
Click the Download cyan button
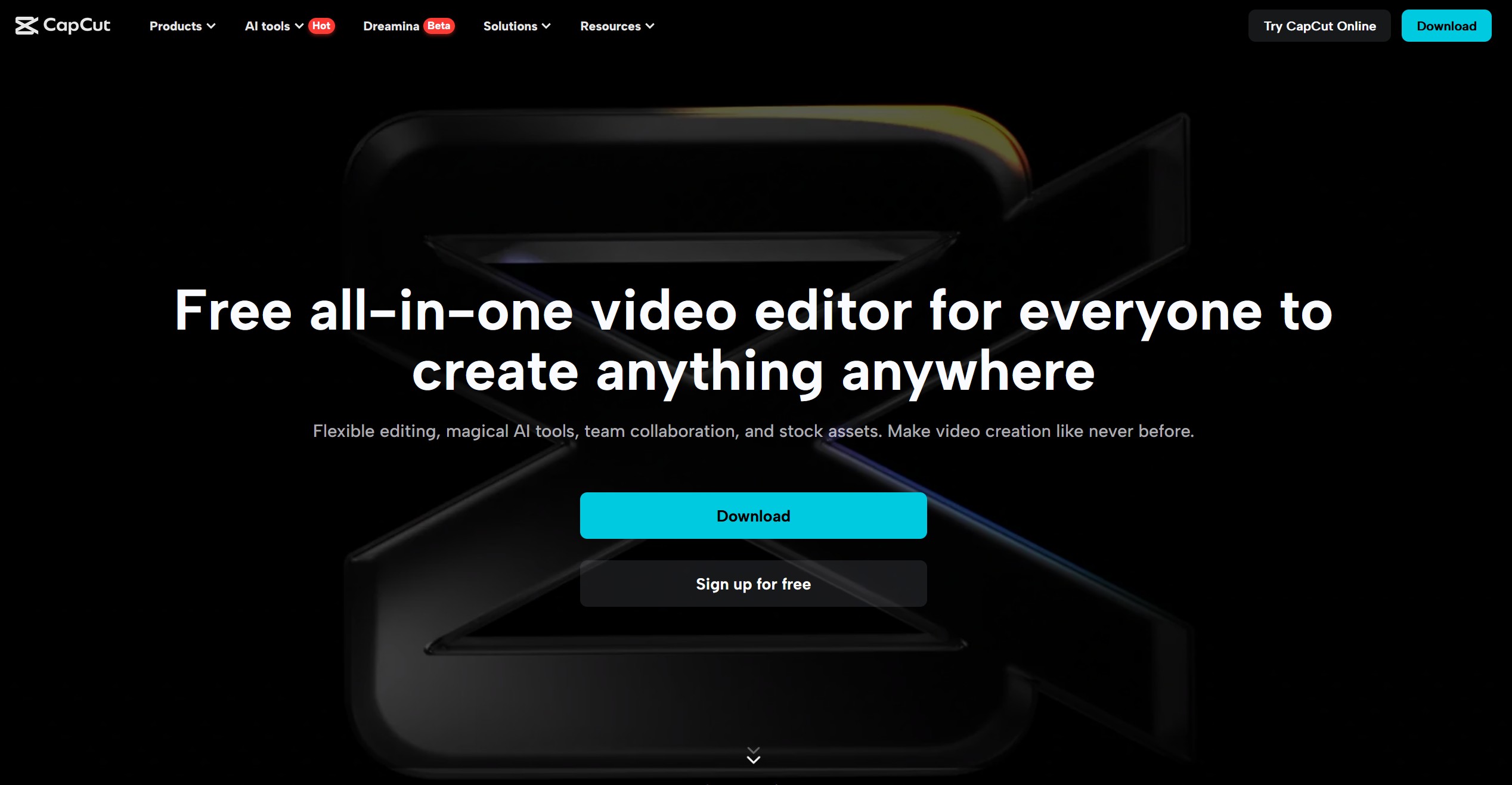tap(753, 515)
